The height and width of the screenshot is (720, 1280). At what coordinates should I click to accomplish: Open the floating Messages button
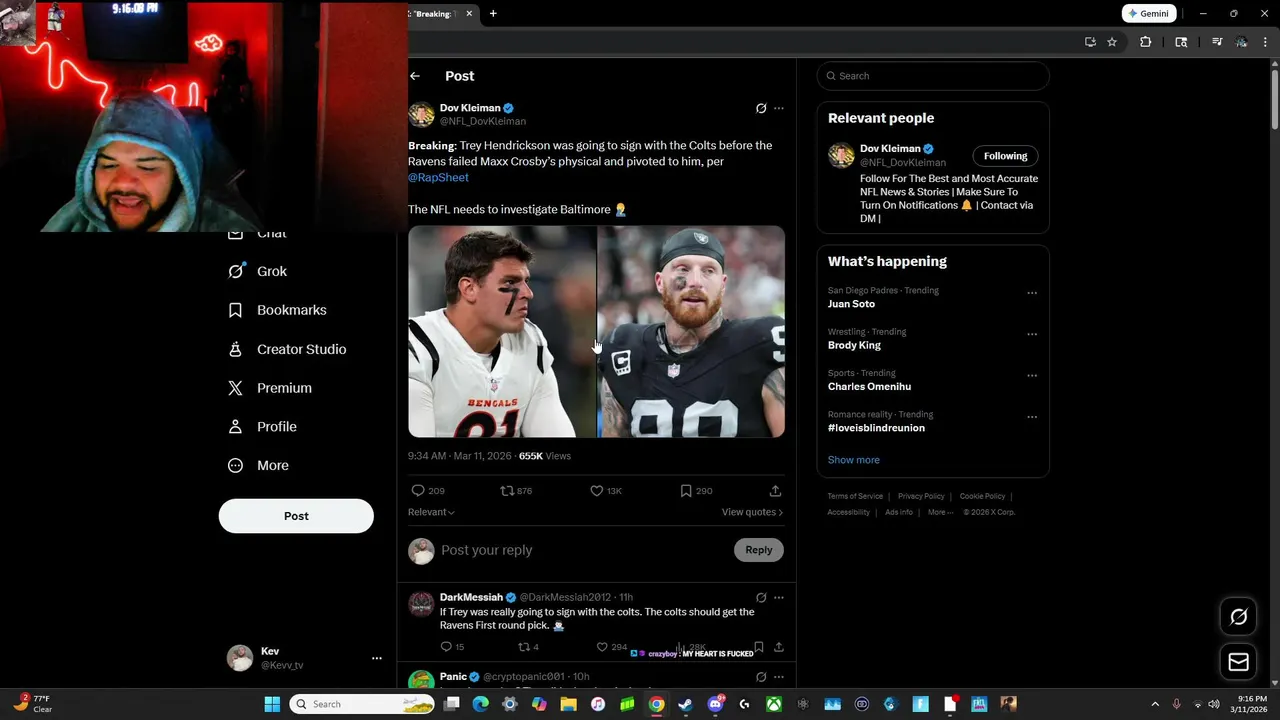[1238, 662]
